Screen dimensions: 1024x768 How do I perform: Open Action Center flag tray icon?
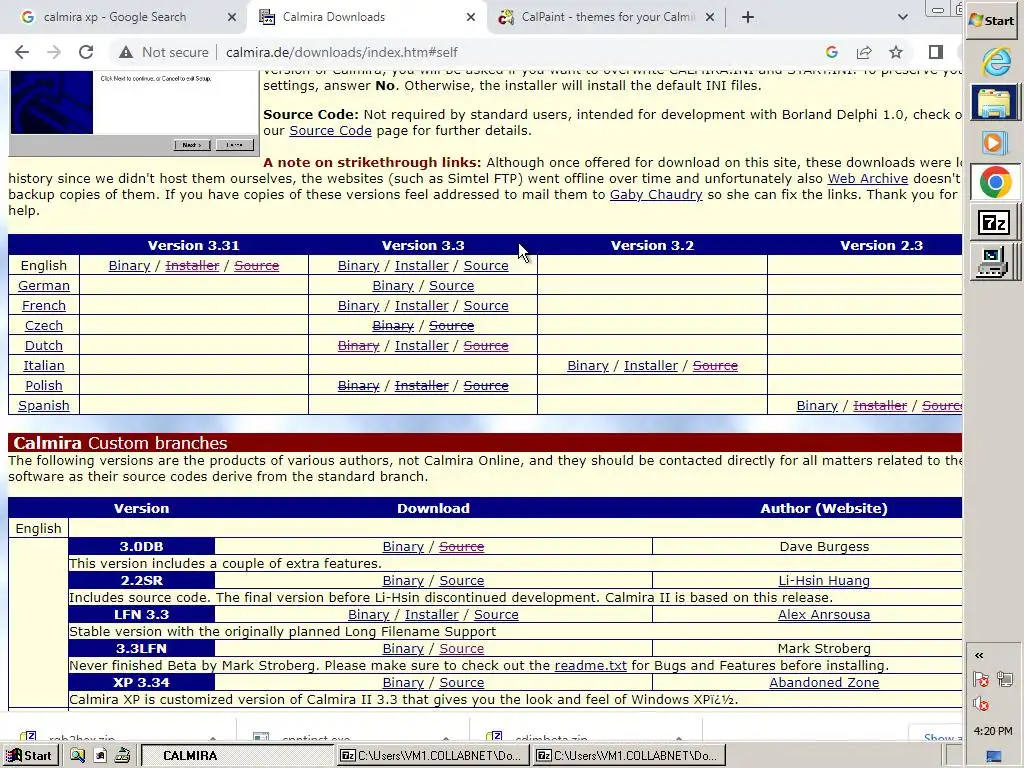[980, 679]
